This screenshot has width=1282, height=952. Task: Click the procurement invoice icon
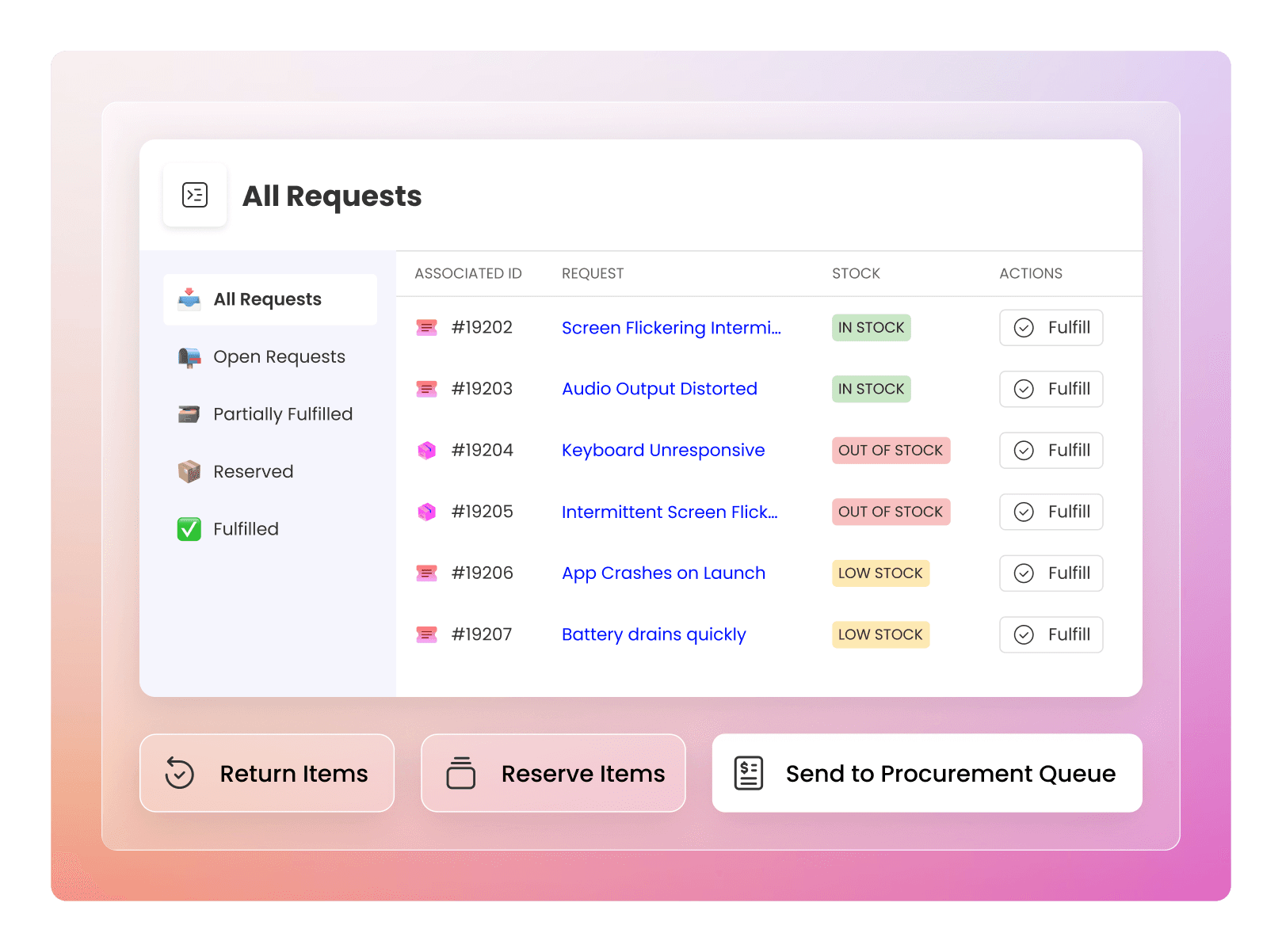click(x=749, y=773)
